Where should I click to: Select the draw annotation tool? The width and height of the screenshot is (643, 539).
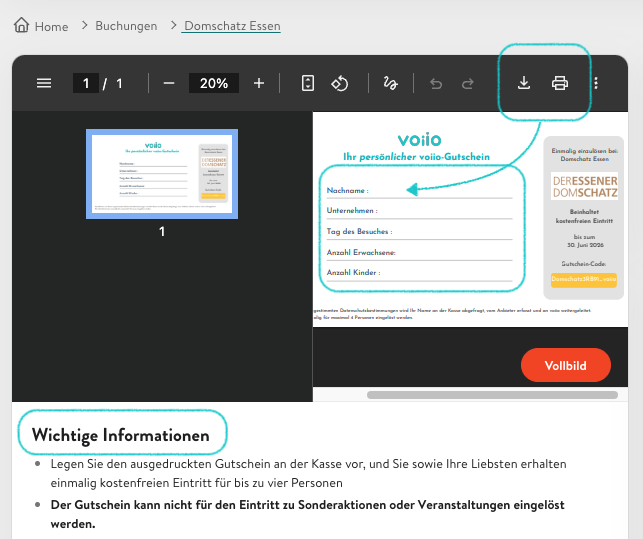point(390,83)
